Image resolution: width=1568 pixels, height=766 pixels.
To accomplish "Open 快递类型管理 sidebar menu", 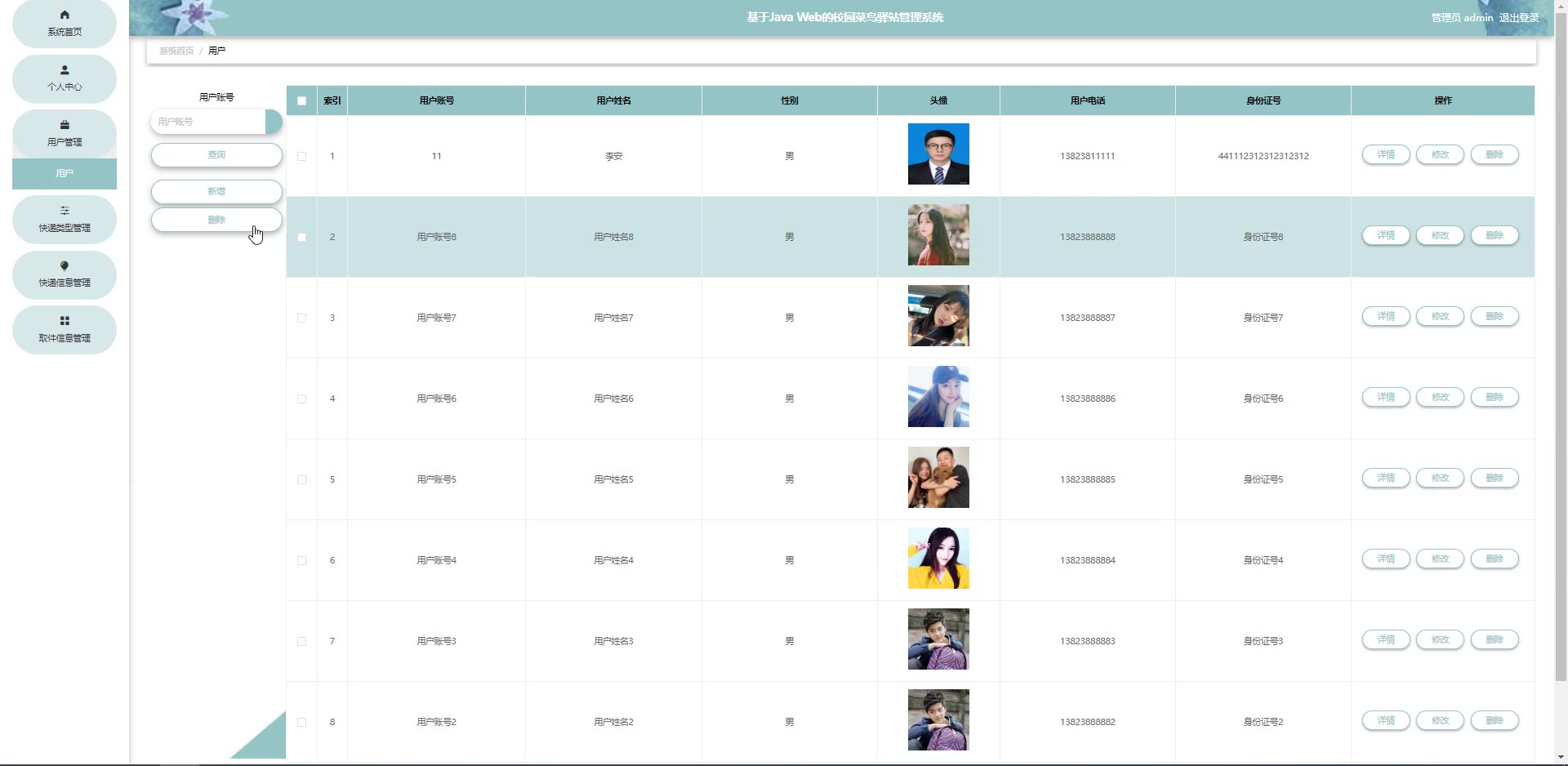I will (x=65, y=219).
